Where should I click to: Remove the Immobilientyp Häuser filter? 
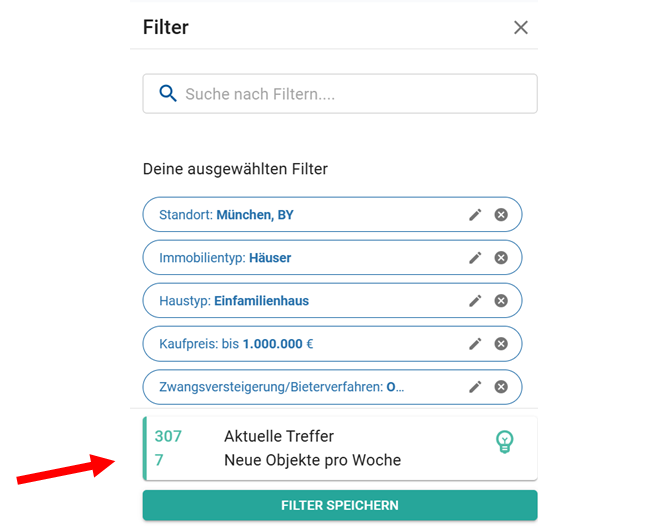[x=501, y=258]
